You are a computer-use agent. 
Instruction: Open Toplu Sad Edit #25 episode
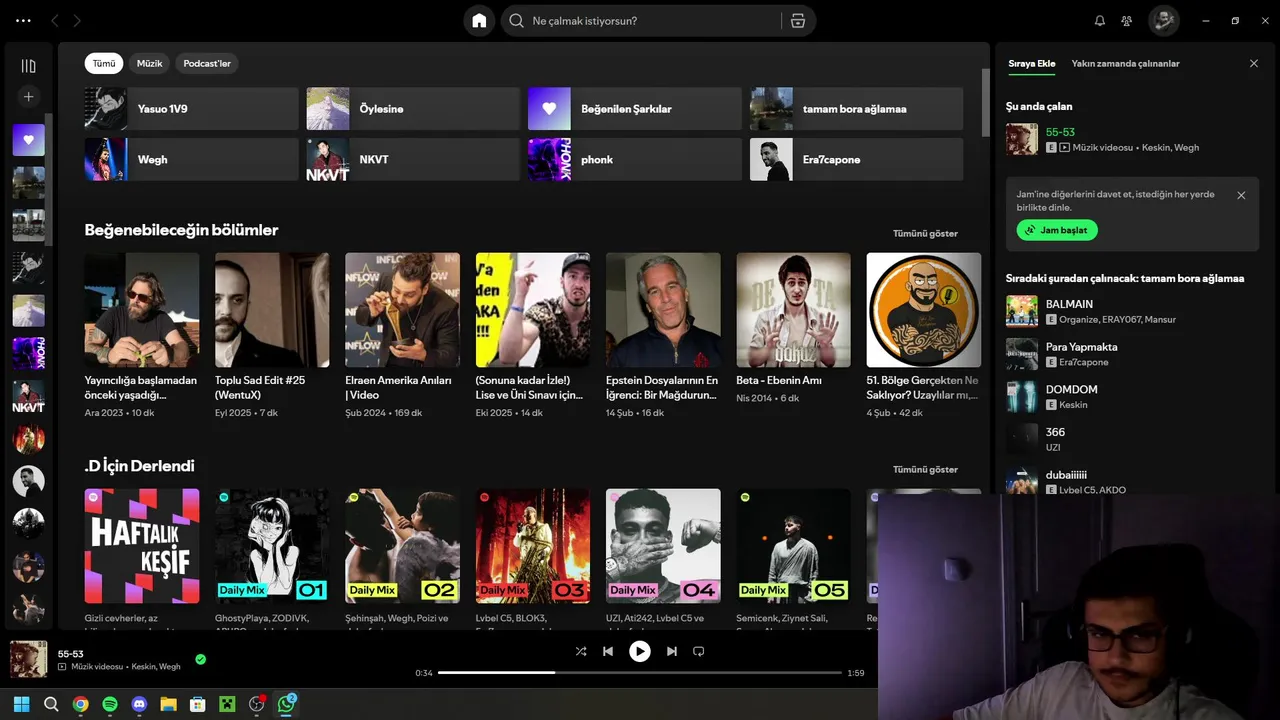(272, 334)
